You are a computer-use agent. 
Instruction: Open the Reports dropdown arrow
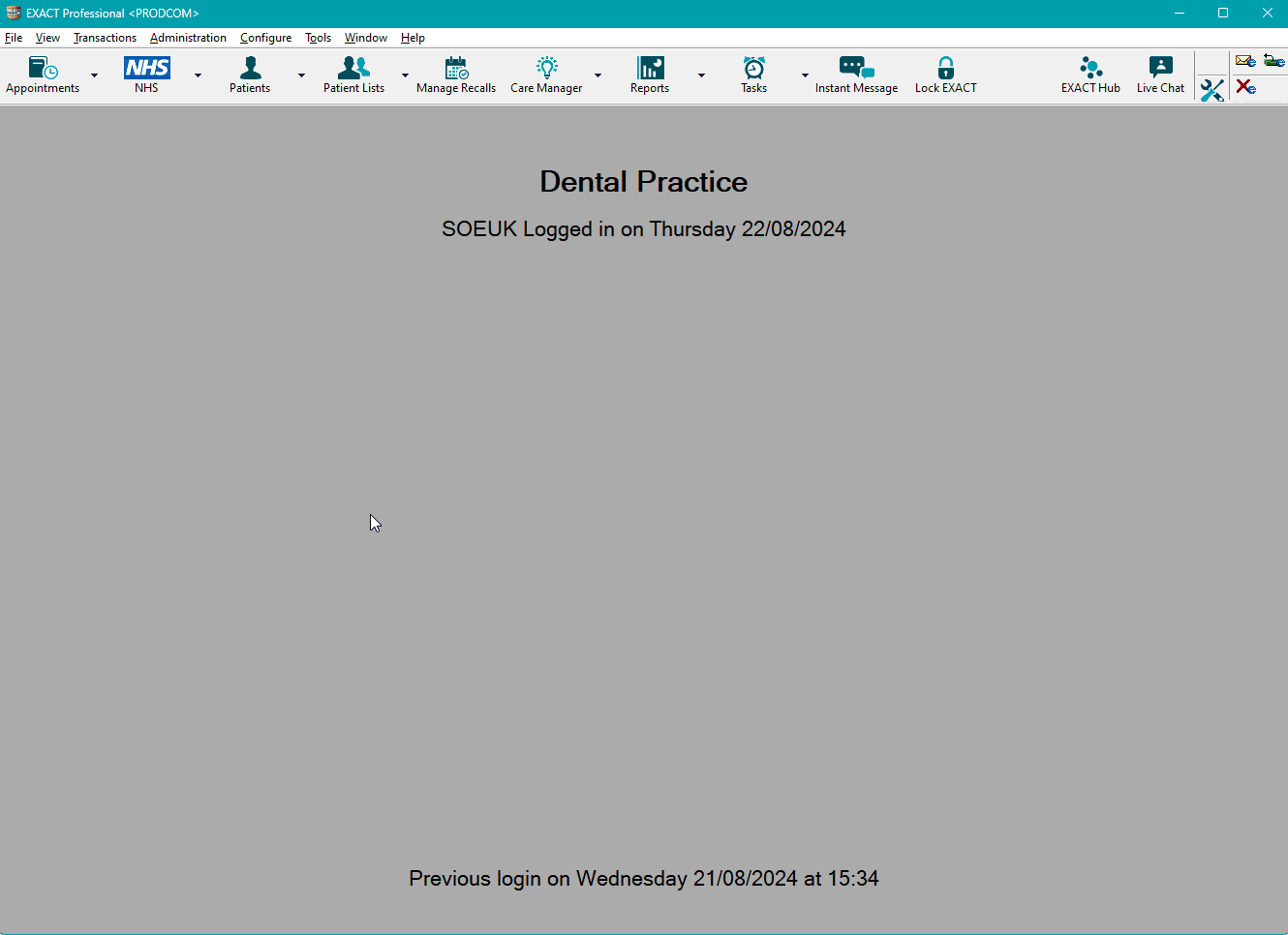pyautogui.click(x=702, y=75)
